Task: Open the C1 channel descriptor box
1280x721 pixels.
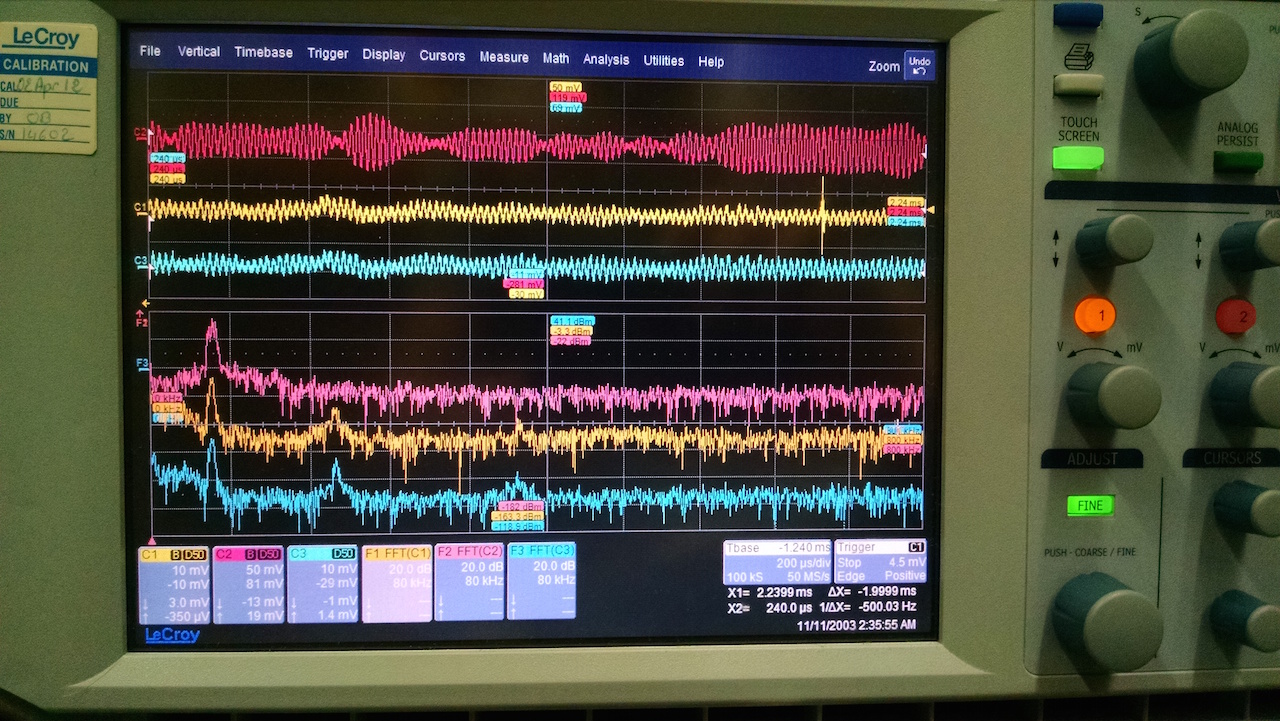Action: pyautogui.click(x=174, y=583)
